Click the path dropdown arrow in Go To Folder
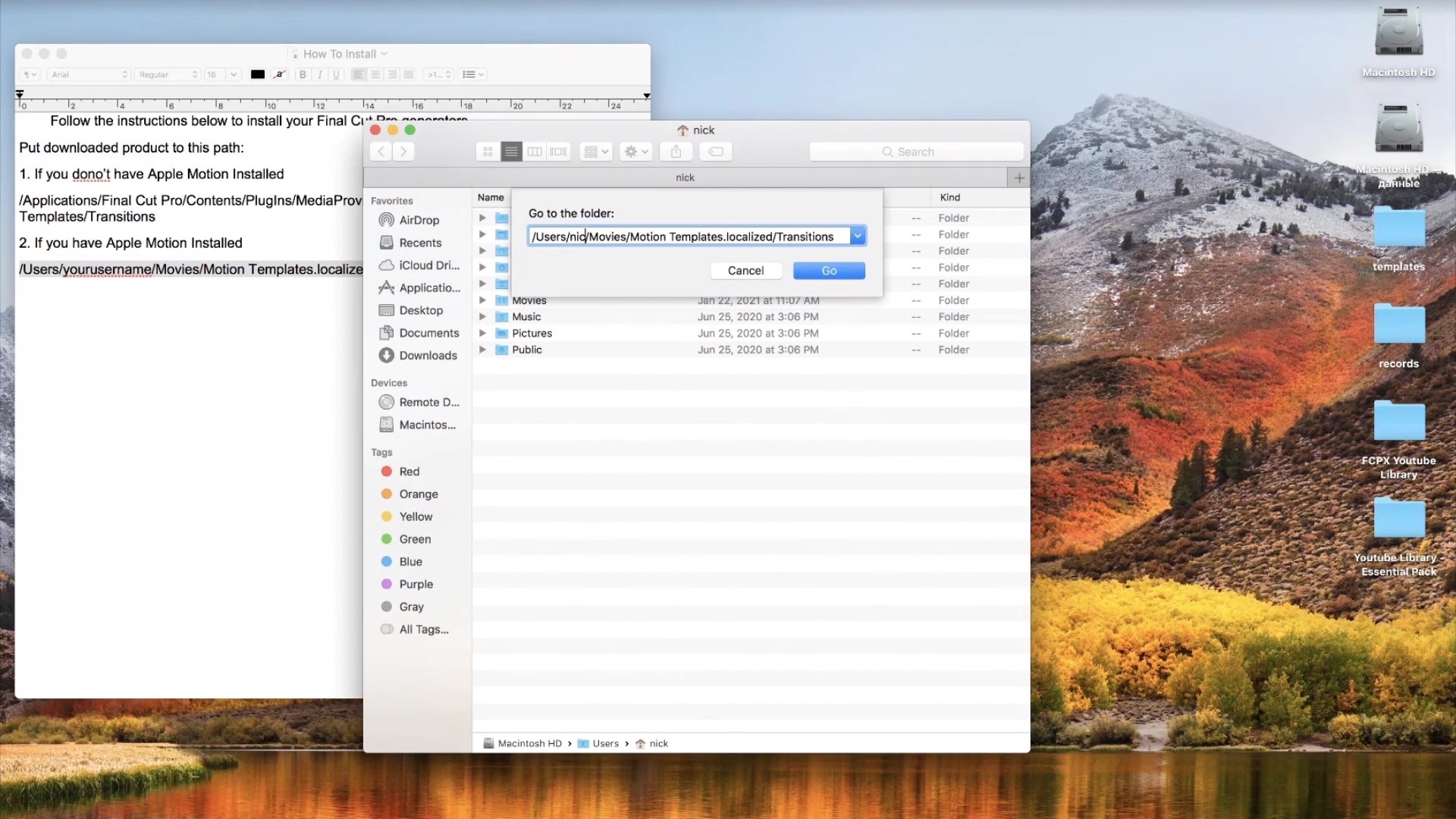This screenshot has height=819, width=1456. tap(858, 236)
